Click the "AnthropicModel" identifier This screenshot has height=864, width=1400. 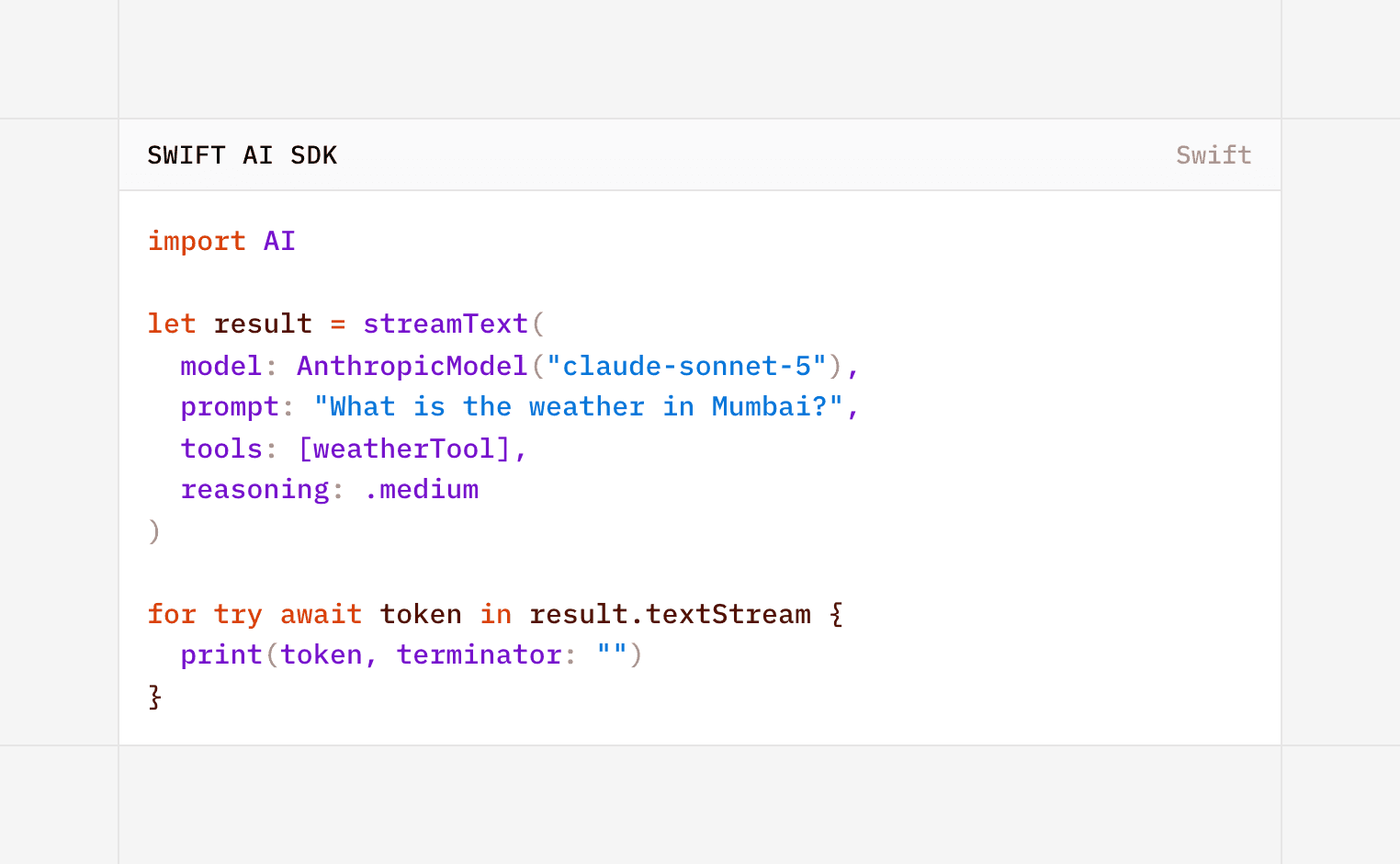click(412, 366)
